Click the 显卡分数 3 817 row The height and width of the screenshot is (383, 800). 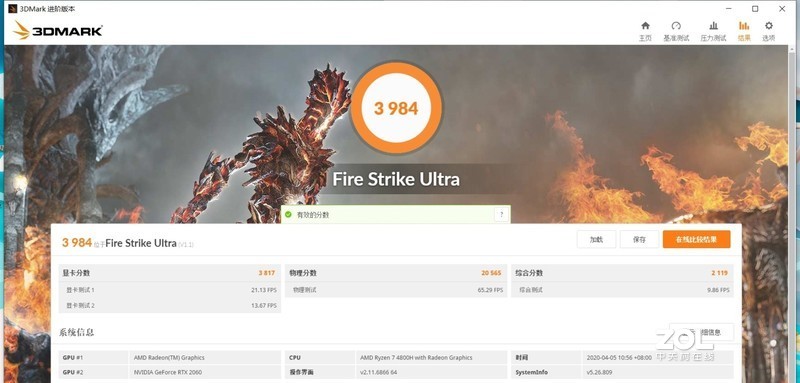170,273
